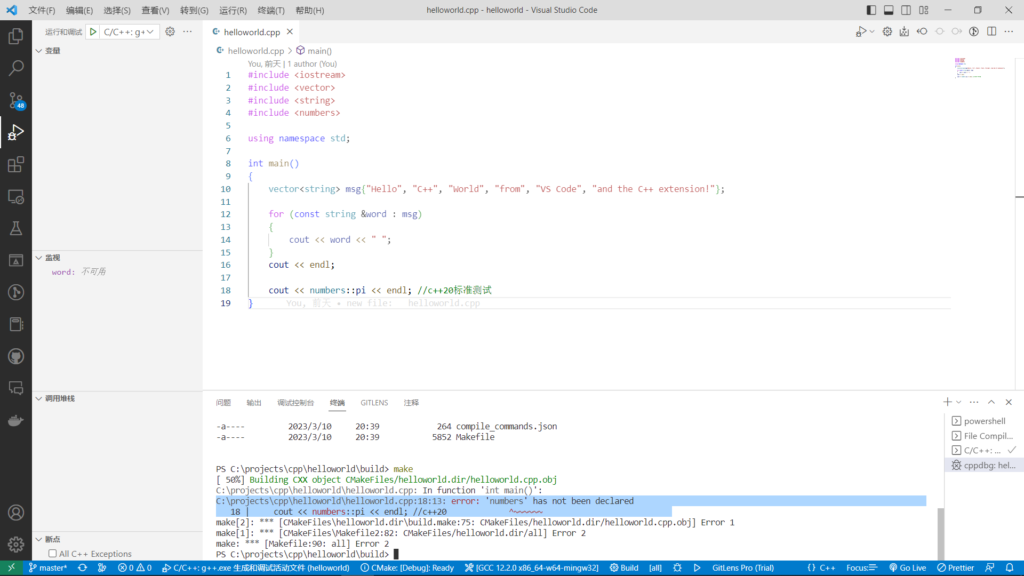Click the Build button in status bar
1024x576 pixels.
623,567
